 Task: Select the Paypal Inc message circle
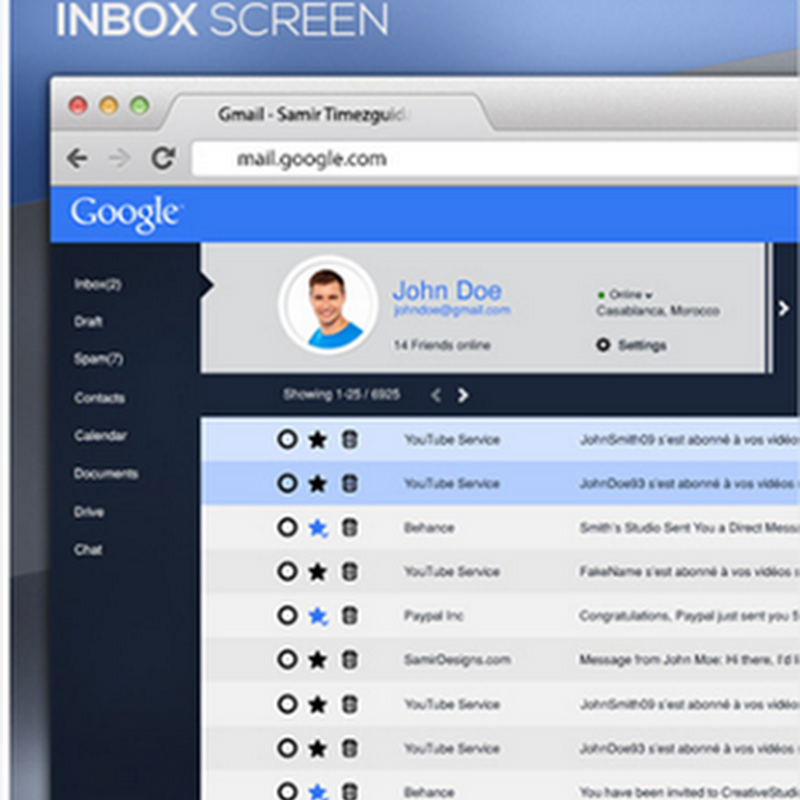coord(287,615)
